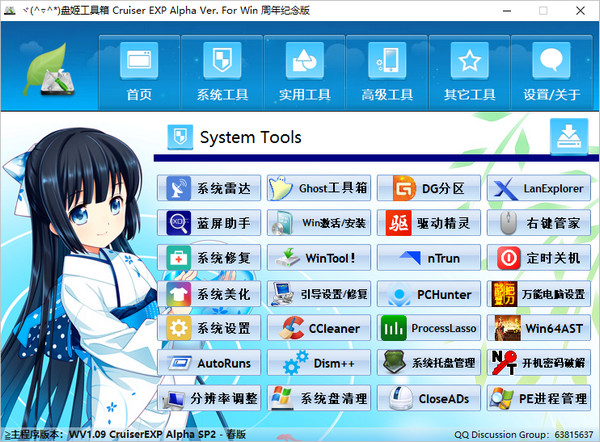This screenshot has width=600, height=442.
Task: Launch 驱动精灵
Action: [429, 223]
